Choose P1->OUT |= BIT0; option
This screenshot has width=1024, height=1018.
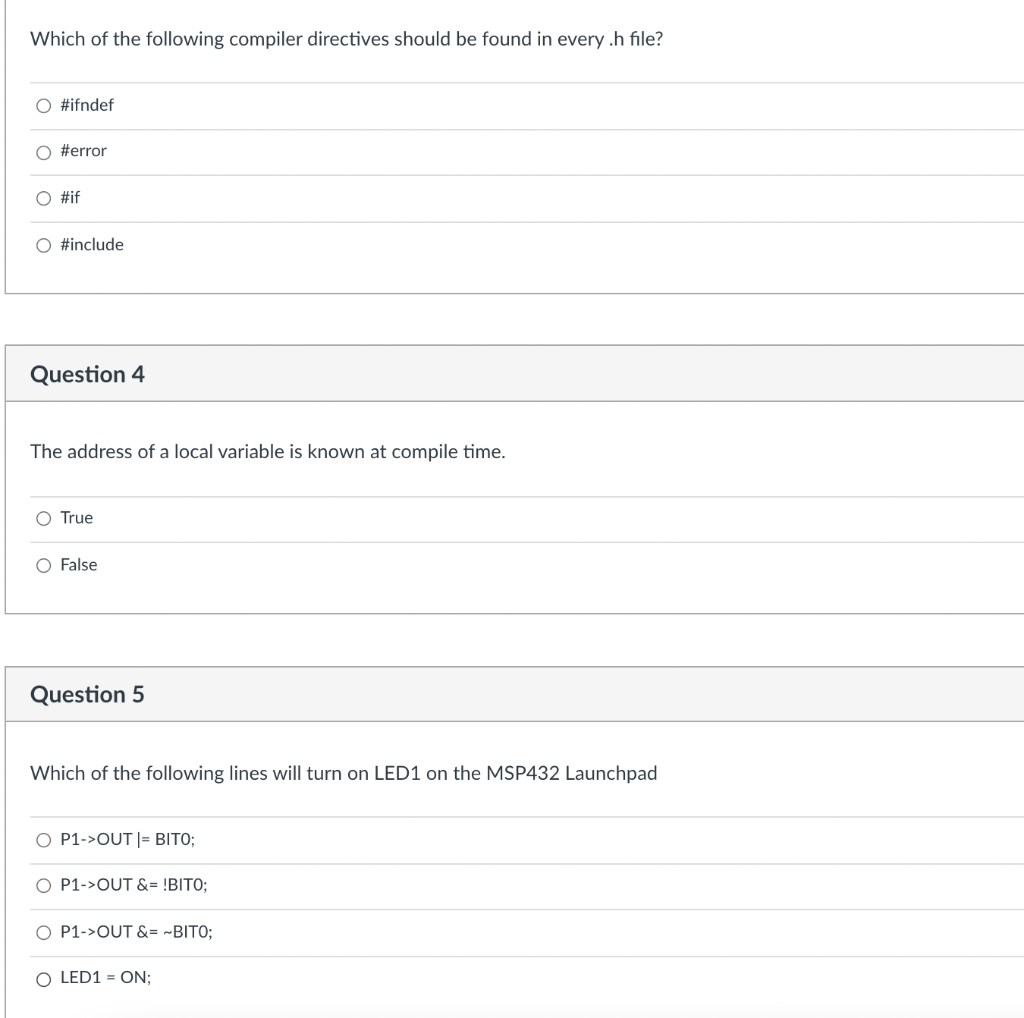click(43, 839)
